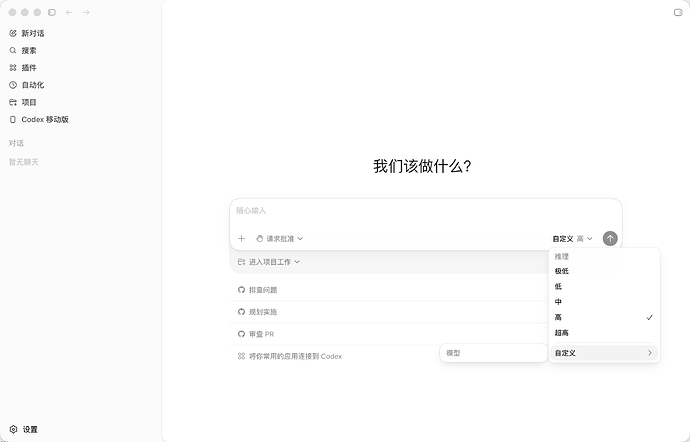The height and width of the screenshot is (442, 690).
Task: Open 项目 in the sidebar
Action: pyautogui.click(x=29, y=102)
